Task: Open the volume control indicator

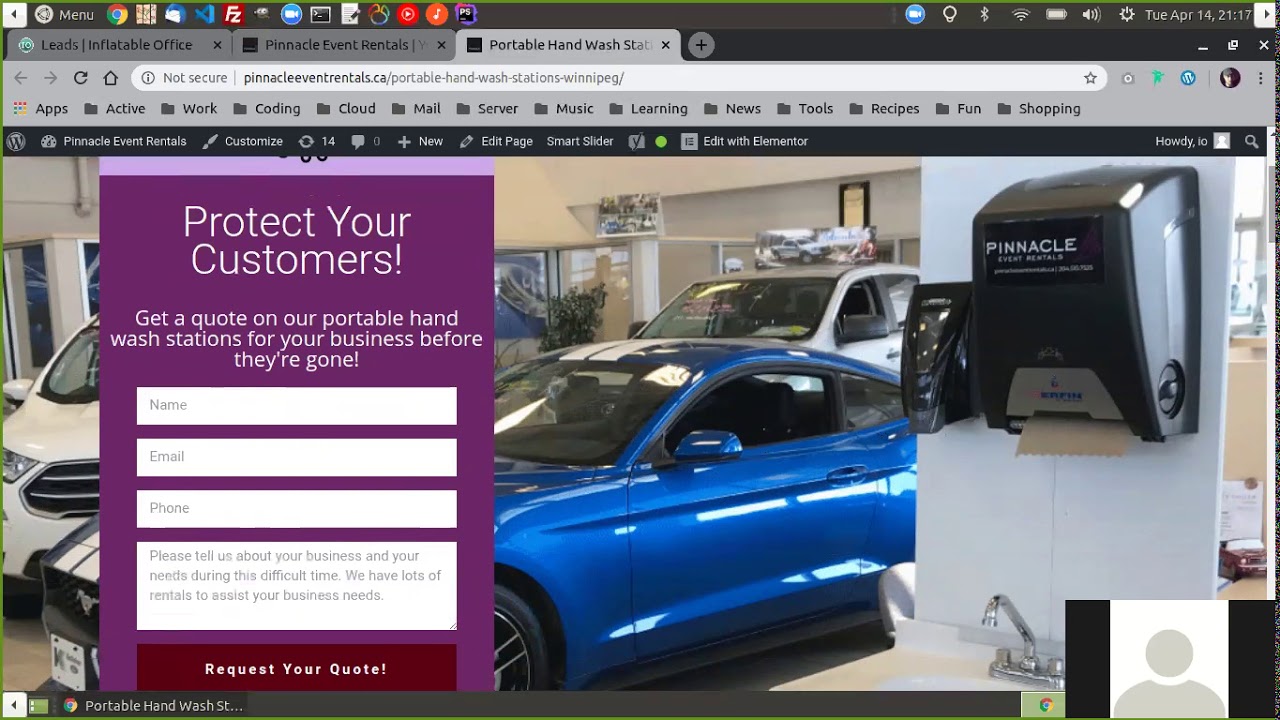Action: pyautogui.click(x=1091, y=14)
